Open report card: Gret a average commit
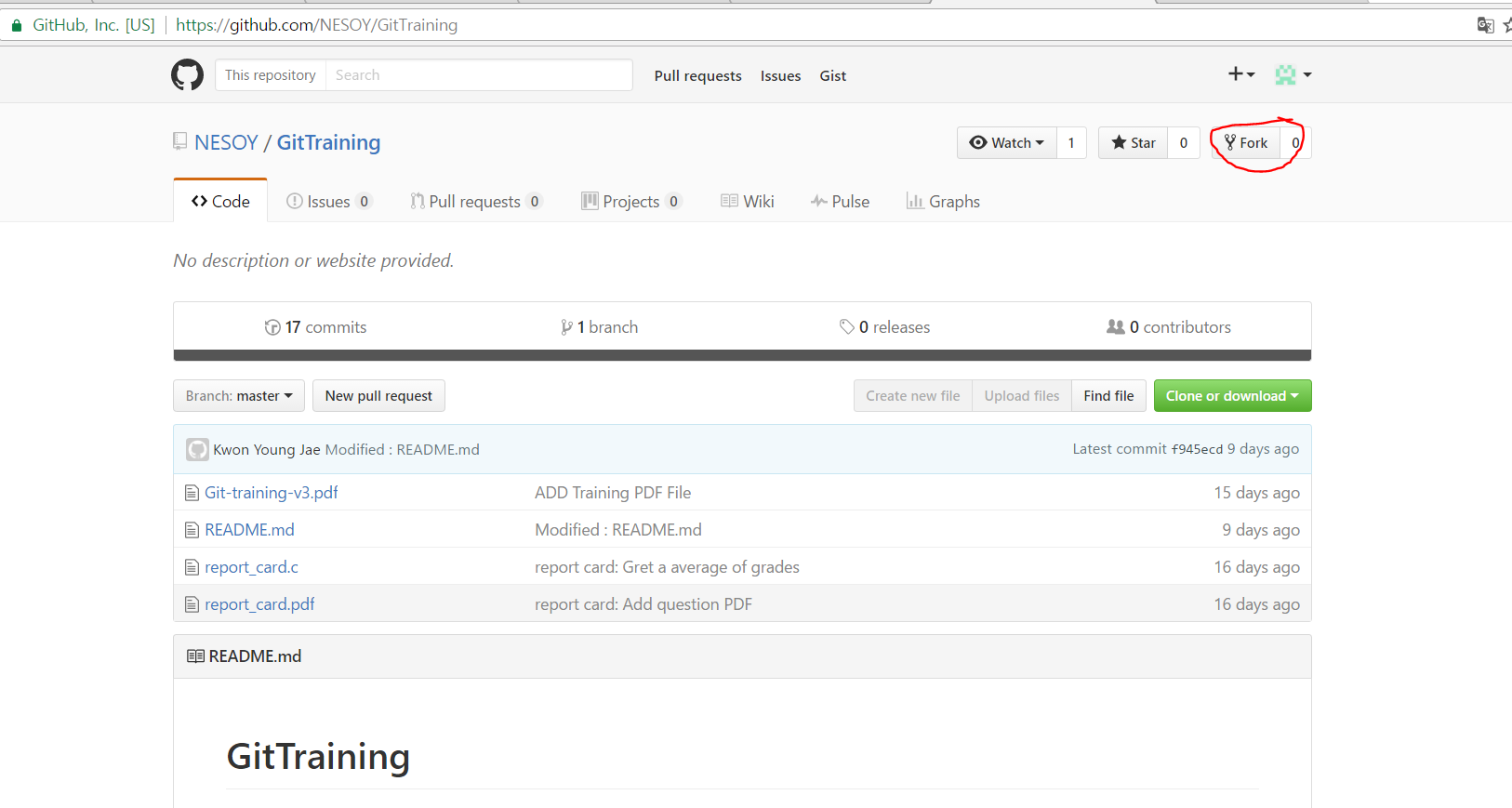 pyautogui.click(x=667, y=567)
